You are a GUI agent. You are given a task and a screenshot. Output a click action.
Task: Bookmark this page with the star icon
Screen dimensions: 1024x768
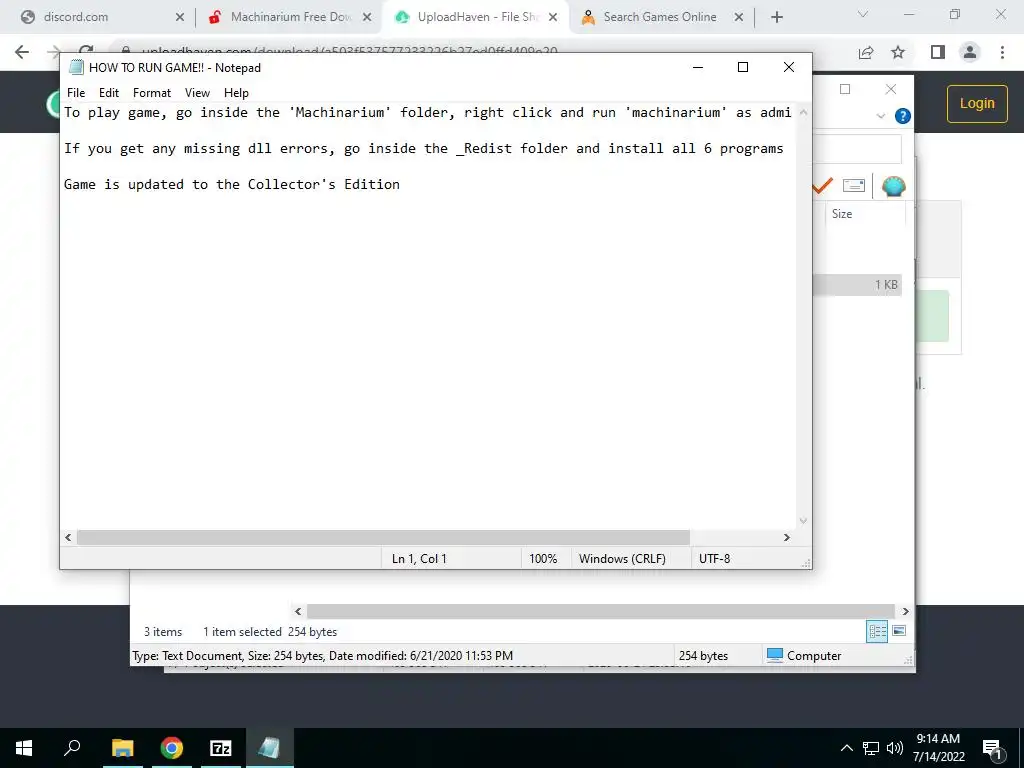(898, 52)
